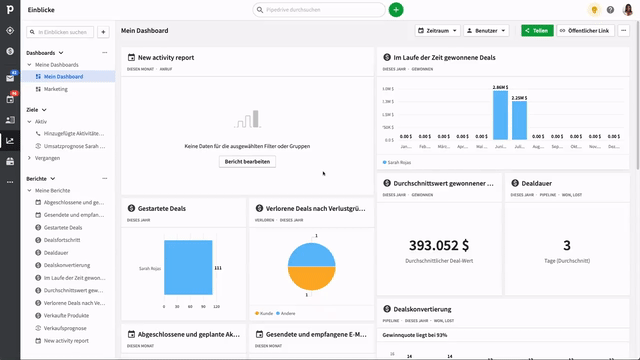640x360 pixels.
Task: Open Activities calendar icon in sidebar
Action: [10, 99]
